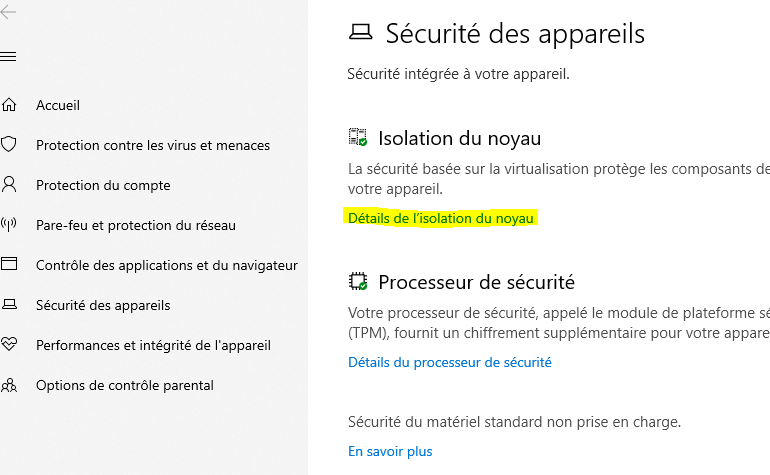
Task: Click the virus protection shield icon
Action: 10,145
